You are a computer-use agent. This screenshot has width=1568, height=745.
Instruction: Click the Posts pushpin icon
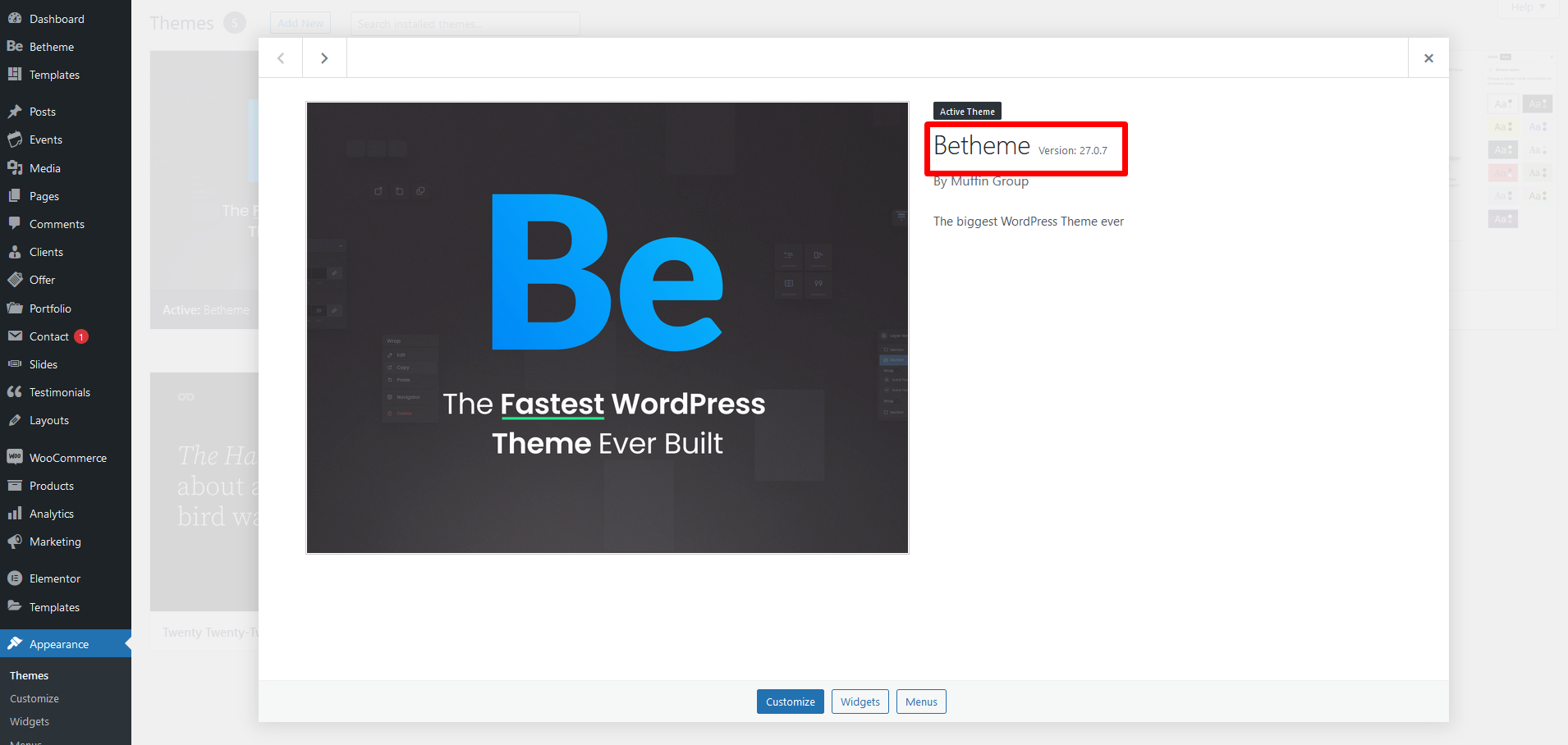pos(15,112)
